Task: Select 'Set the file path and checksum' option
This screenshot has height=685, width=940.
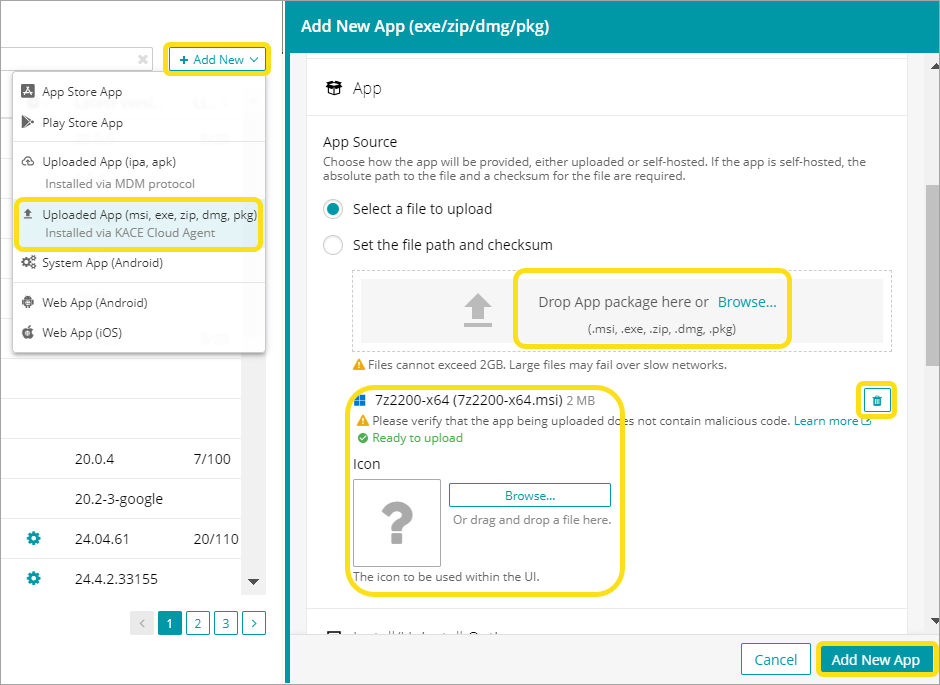Action: pos(334,245)
